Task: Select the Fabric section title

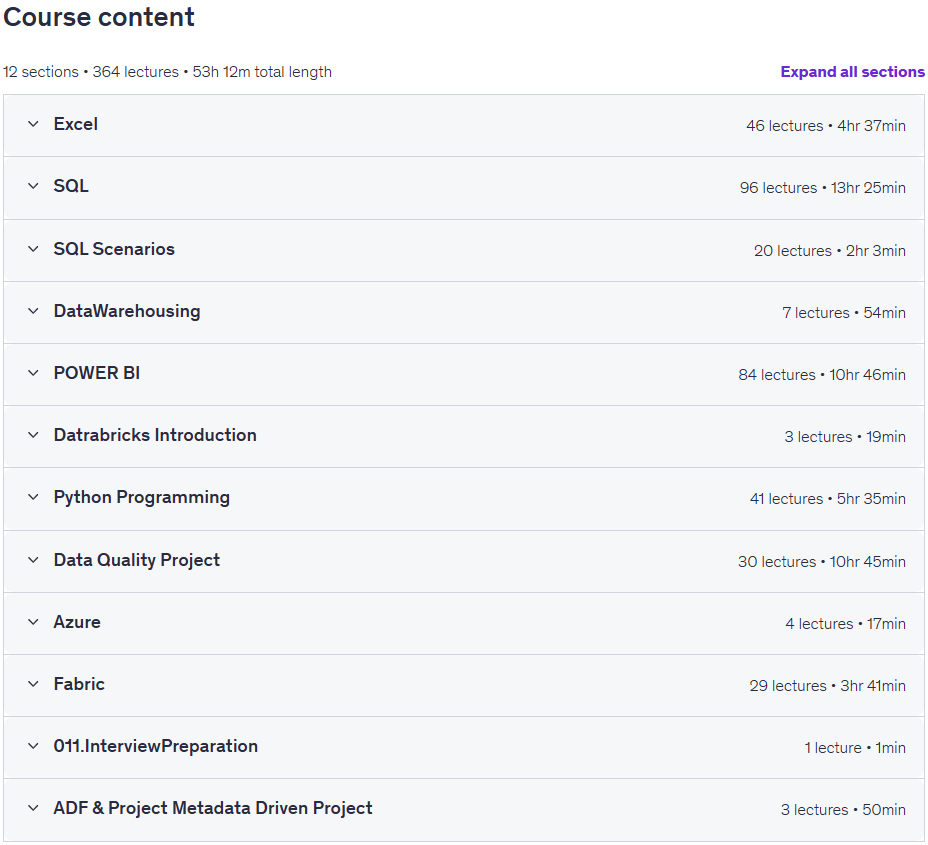Action: 79,685
